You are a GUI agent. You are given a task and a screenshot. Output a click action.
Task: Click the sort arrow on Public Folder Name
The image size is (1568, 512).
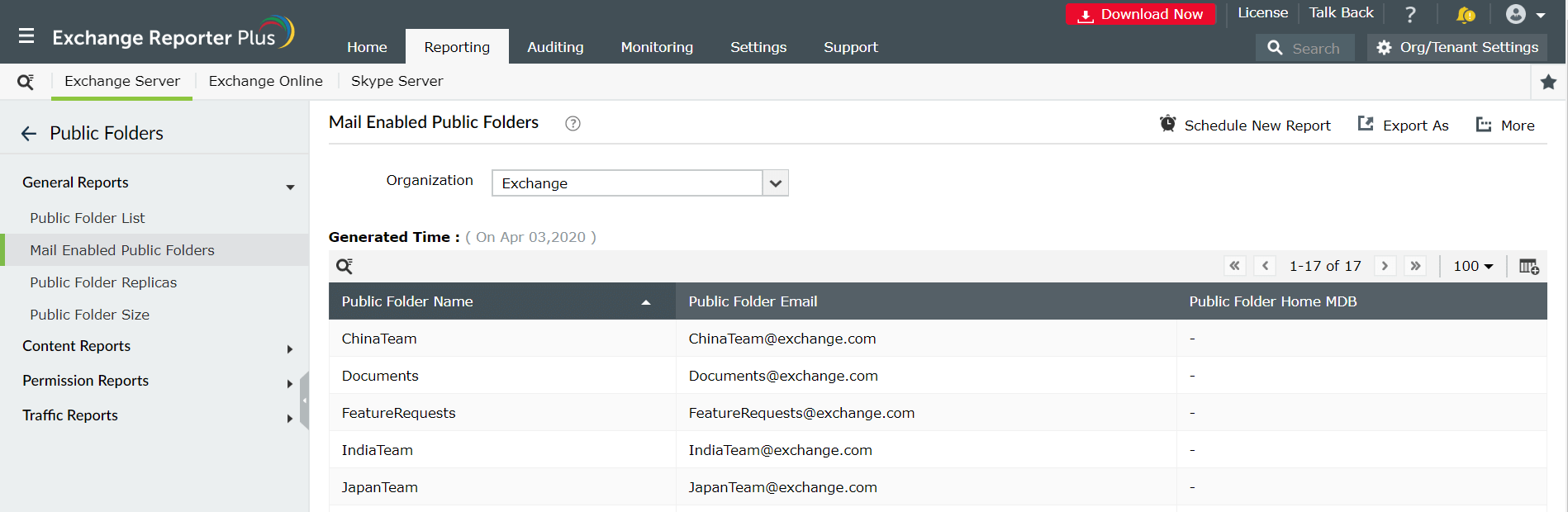(x=646, y=302)
